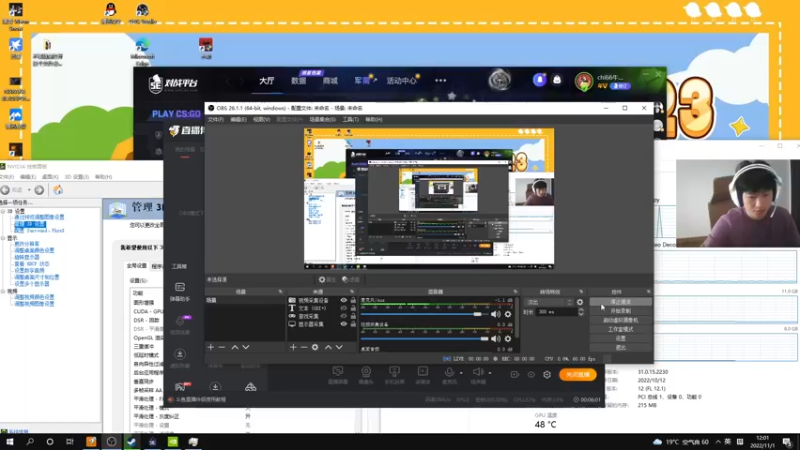
Task: Toggle lock on video capture device source
Action: (x=353, y=301)
